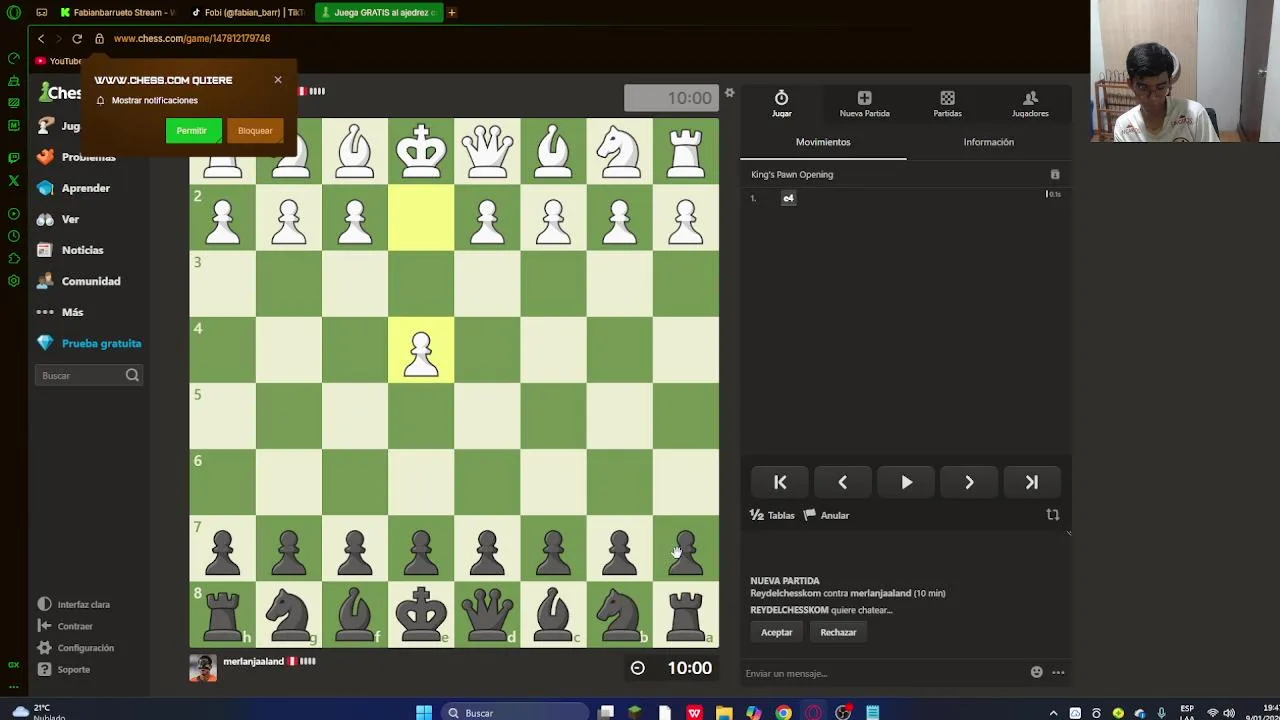Switch to the Movimientos tab

click(x=823, y=142)
